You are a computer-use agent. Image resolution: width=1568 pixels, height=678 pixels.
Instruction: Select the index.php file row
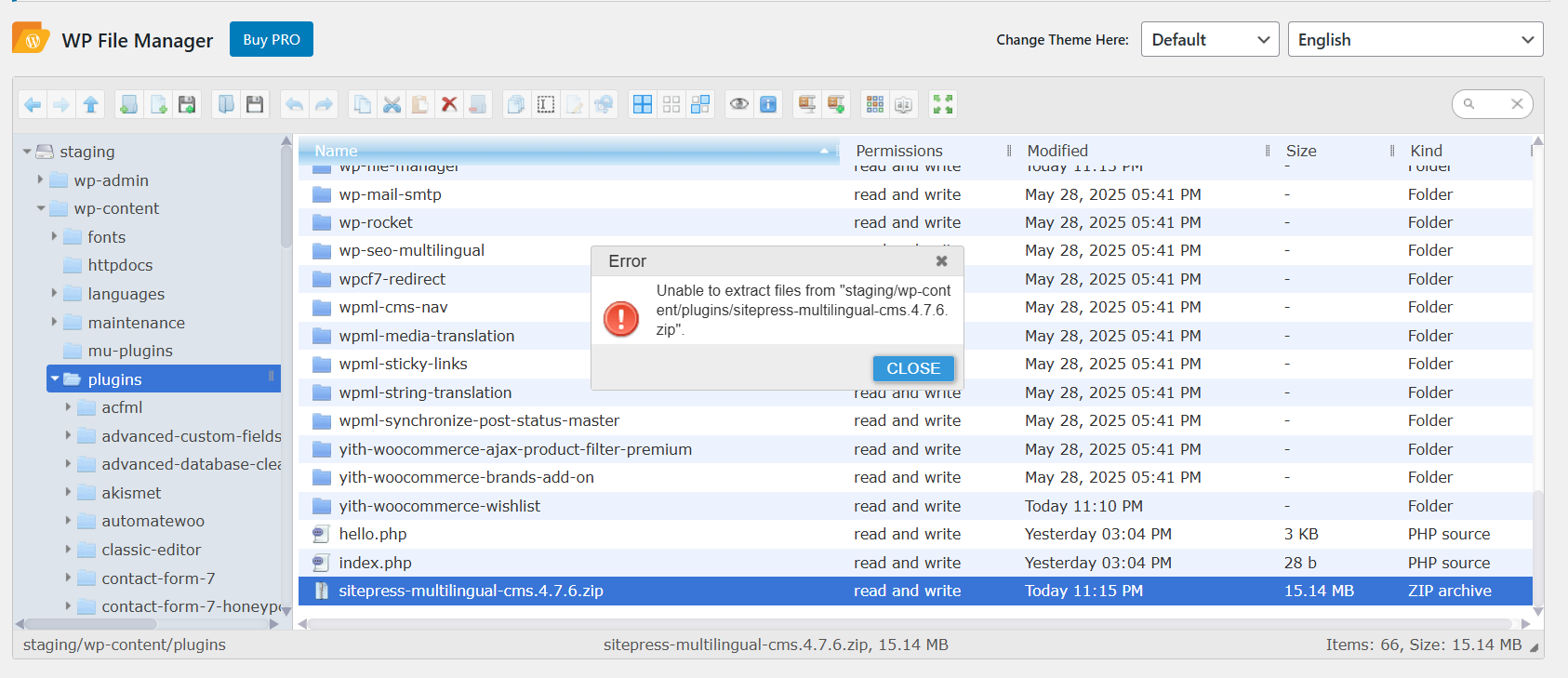tap(915, 563)
